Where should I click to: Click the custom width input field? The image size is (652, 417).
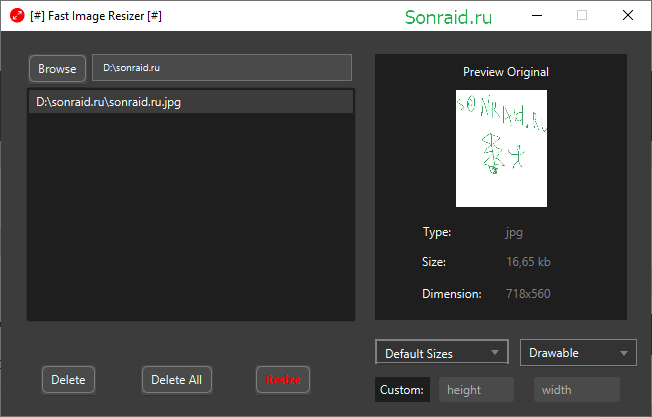[577, 390]
